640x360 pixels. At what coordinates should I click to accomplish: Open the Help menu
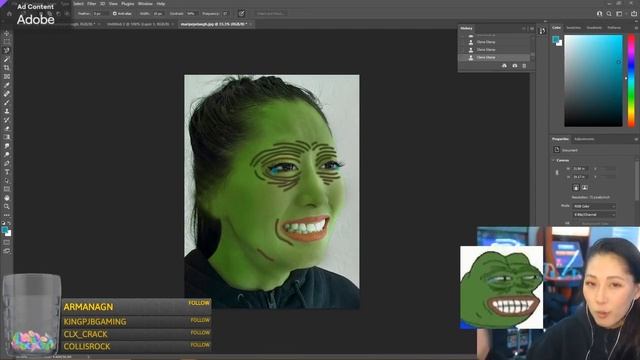[x=161, y=4]
